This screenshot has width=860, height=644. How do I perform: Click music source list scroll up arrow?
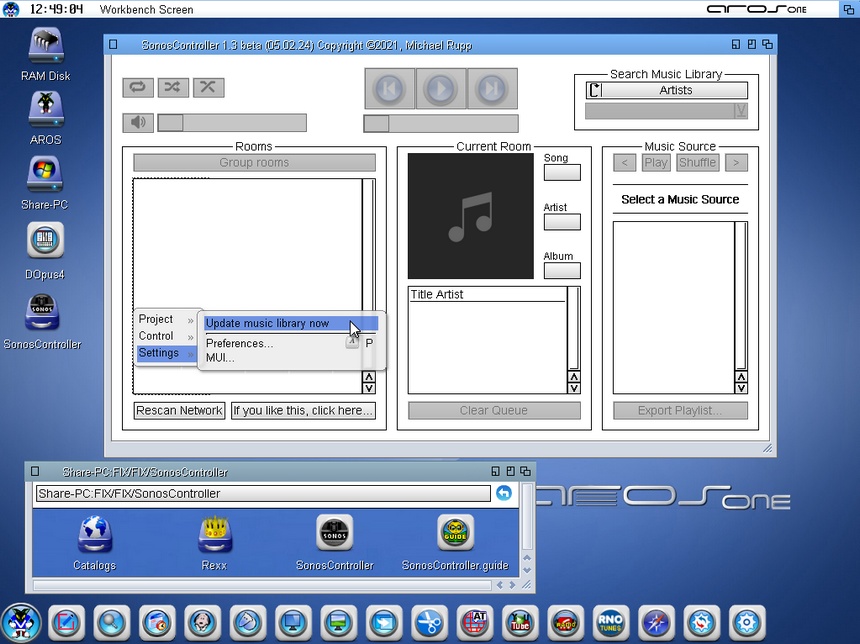point(741,377)
